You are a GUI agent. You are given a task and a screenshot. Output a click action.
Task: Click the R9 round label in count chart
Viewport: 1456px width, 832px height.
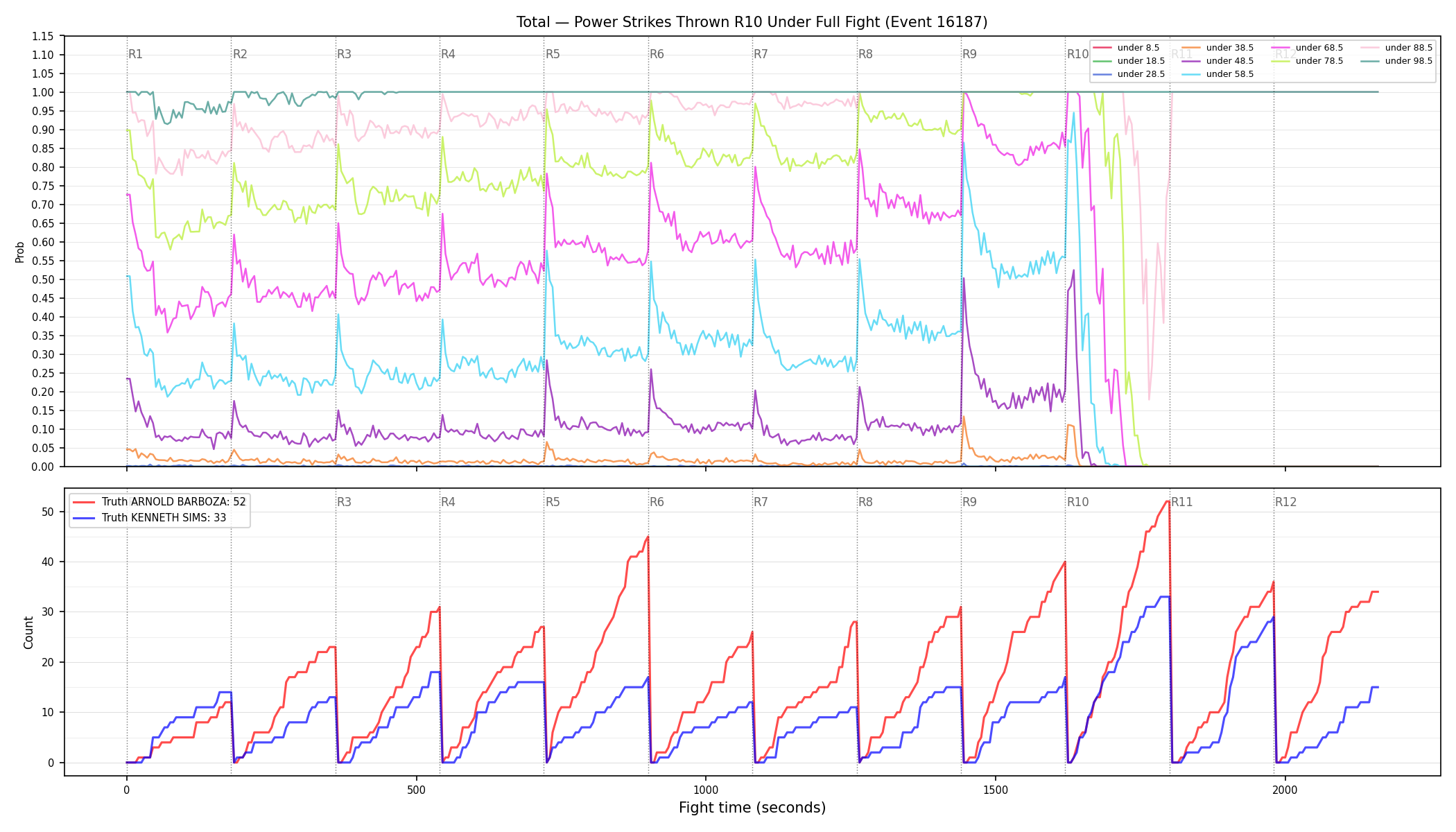969,502
